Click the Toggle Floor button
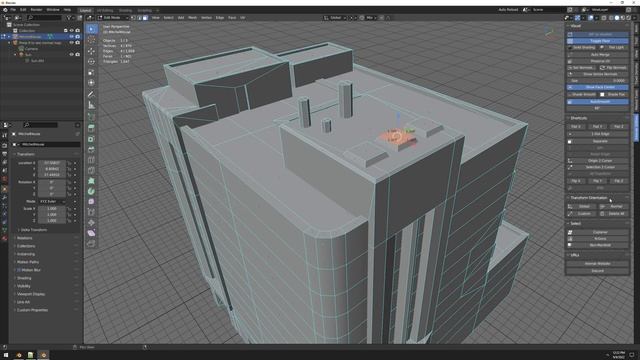640x360 pixels. tap(598, 41)
